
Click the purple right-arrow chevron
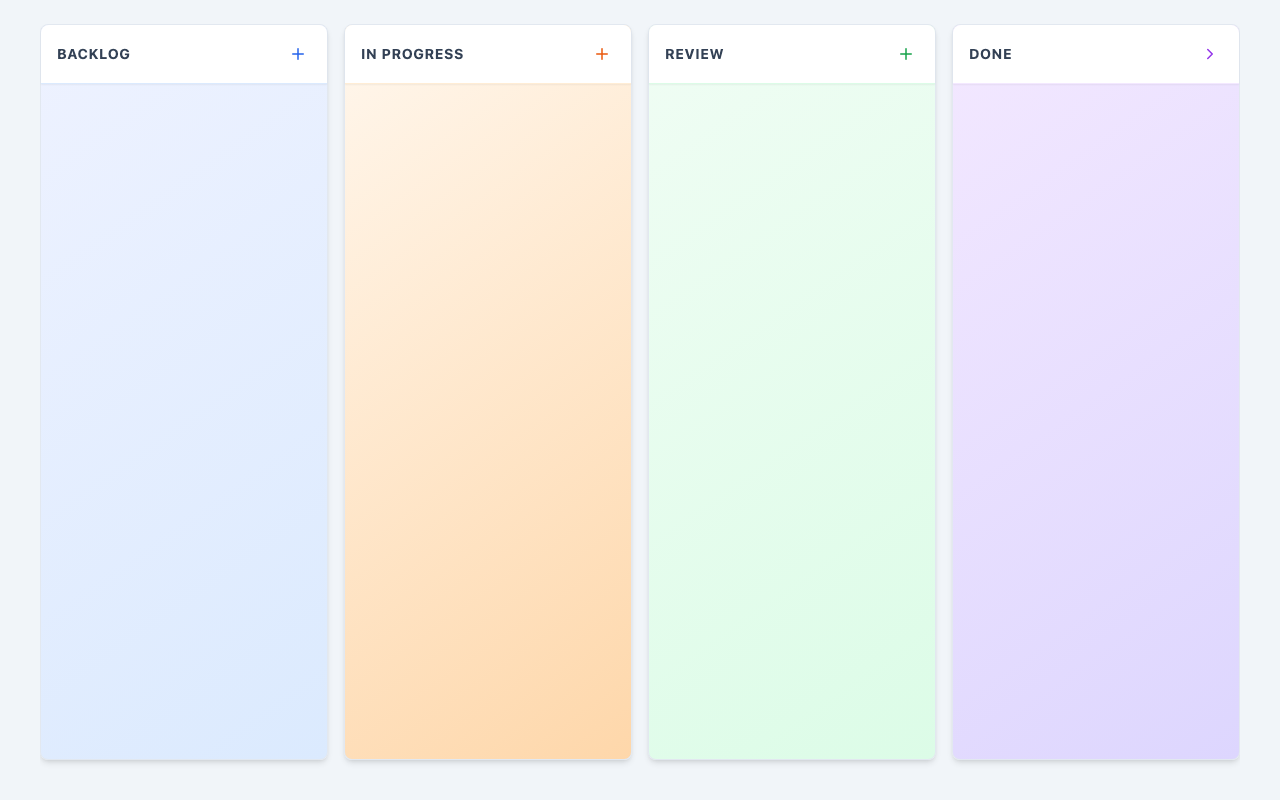pyautogui.click(x=1210, y=54)
